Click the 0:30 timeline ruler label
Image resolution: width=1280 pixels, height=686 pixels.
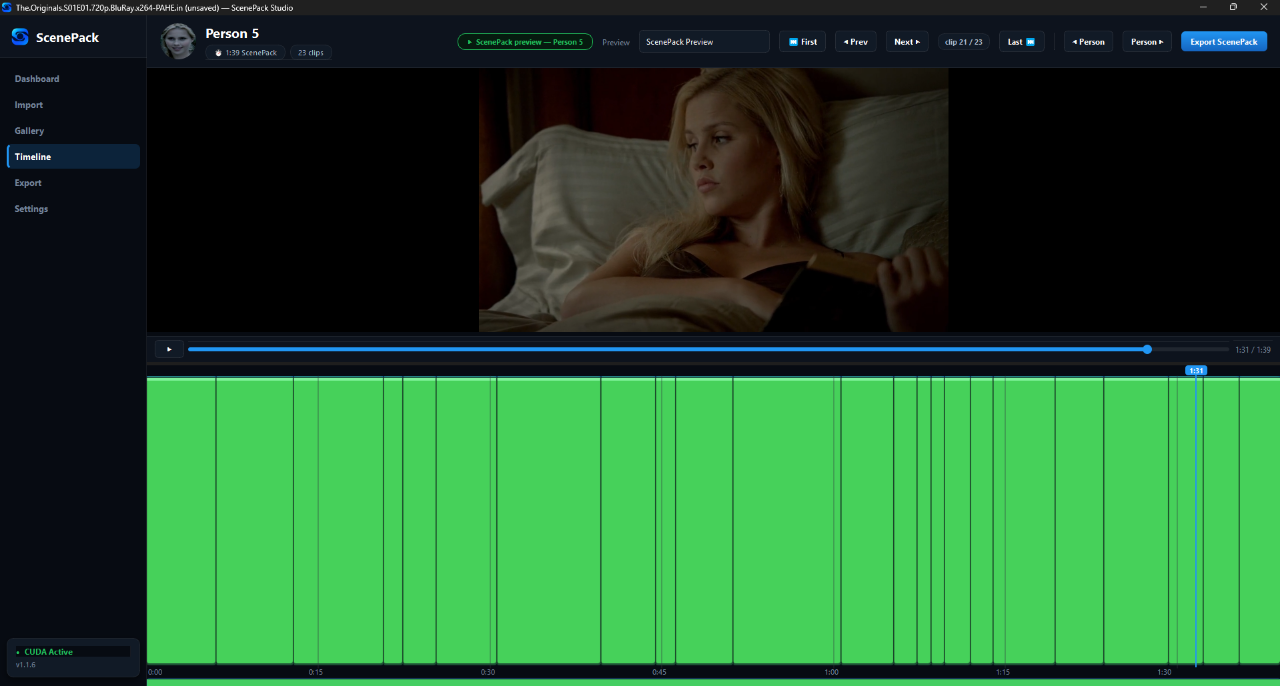tap(488, 672)
